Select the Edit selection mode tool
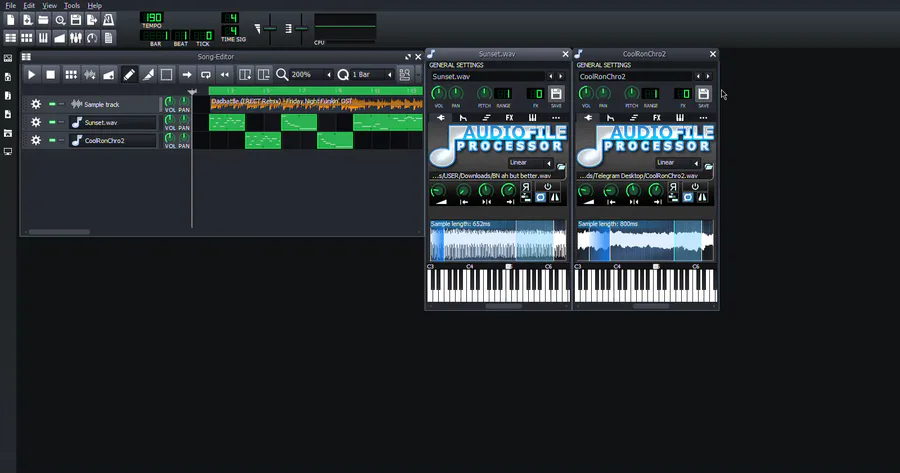 166,75
